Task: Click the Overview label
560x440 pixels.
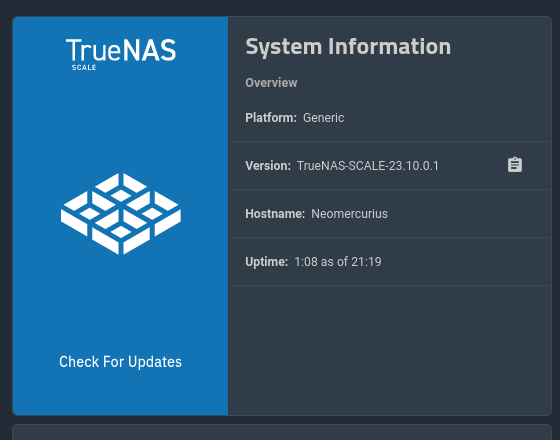Action: [x=271, y=83]
